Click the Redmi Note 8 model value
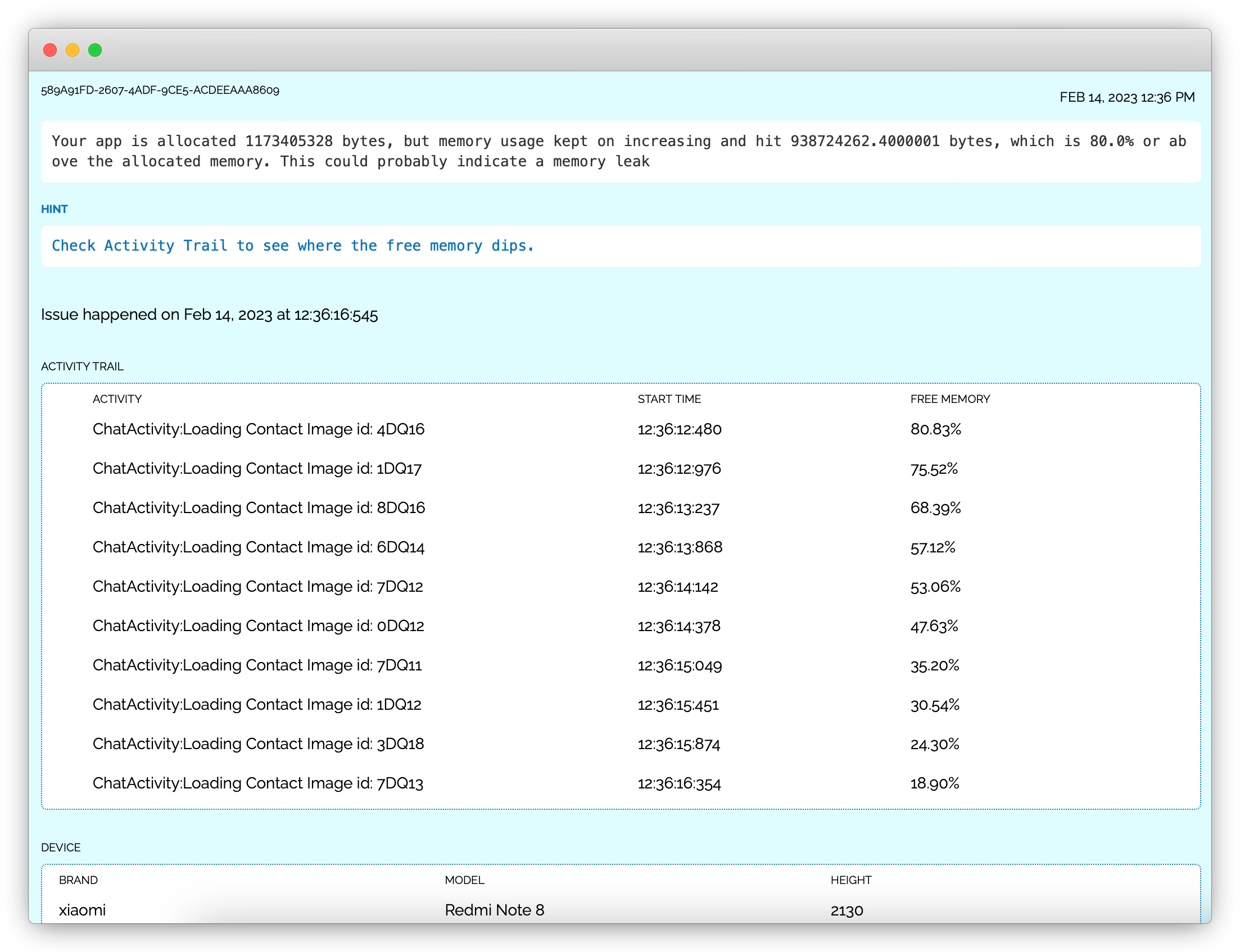The height and width of the screenshot is (952, 1240). tap(494, 910)
